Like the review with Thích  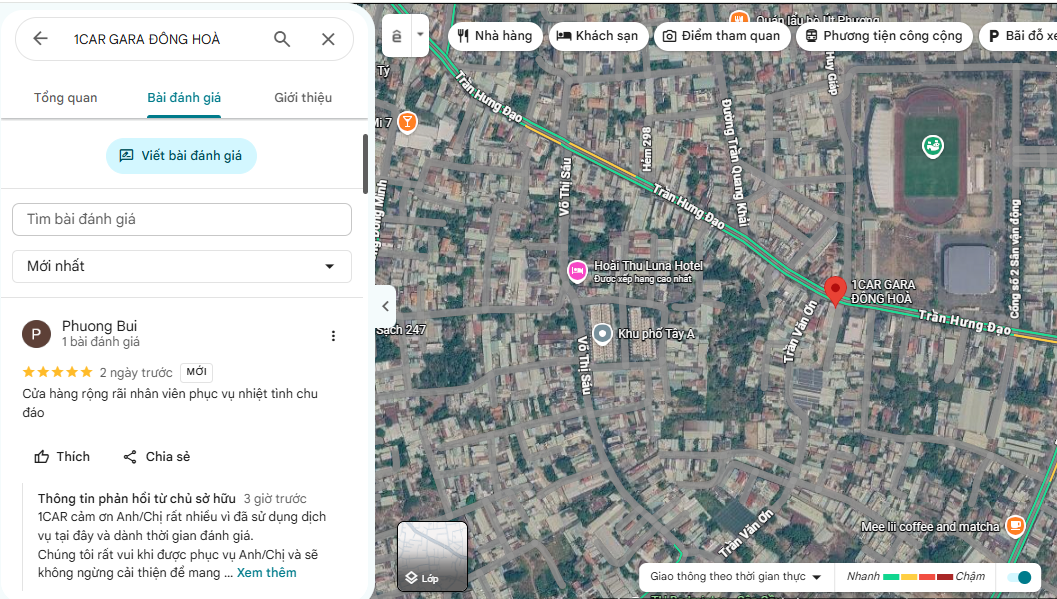point(62,457)
